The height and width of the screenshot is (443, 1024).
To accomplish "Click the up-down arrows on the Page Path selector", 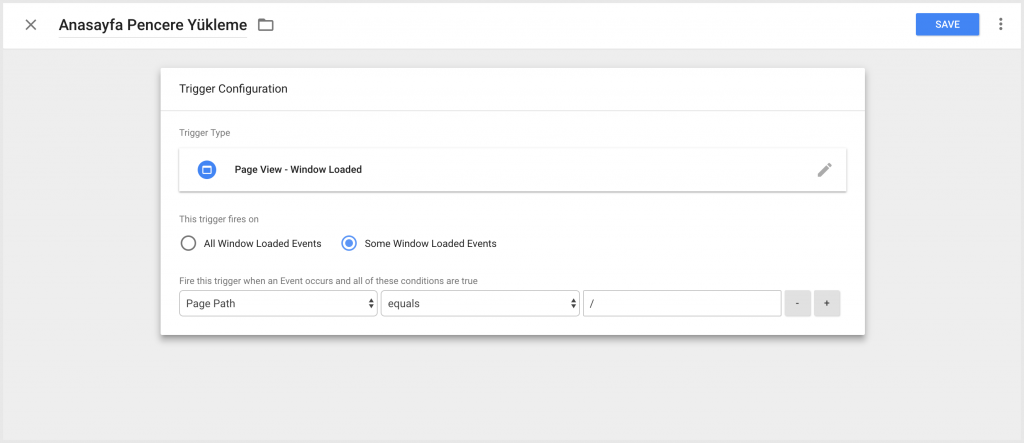I will tap(372, 303).
